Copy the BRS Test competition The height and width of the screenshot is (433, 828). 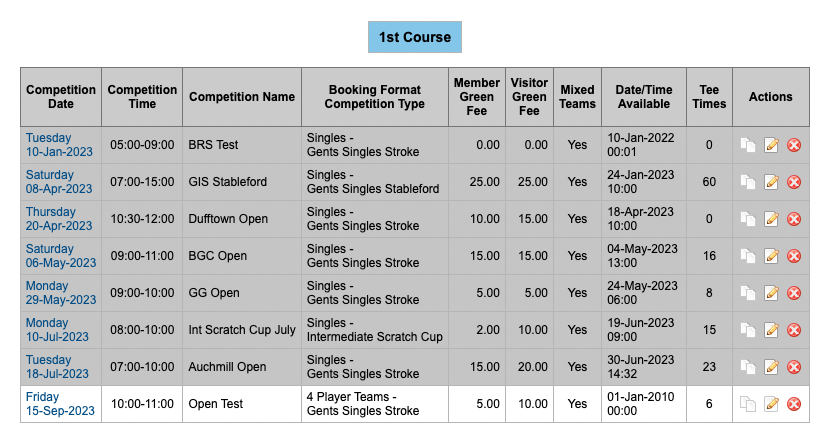click(x=748, y=145)
